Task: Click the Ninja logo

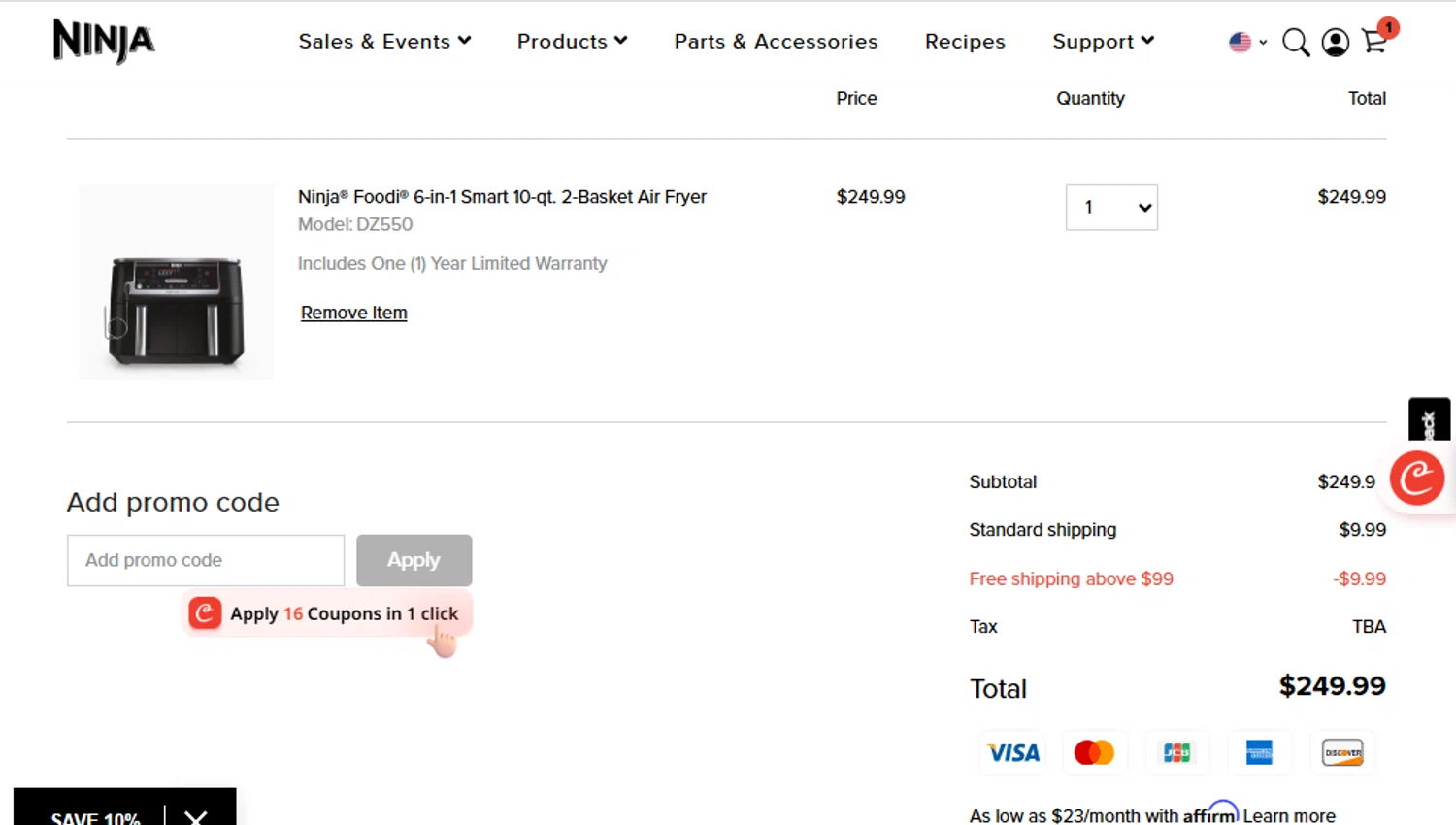Action: [104, 42]
